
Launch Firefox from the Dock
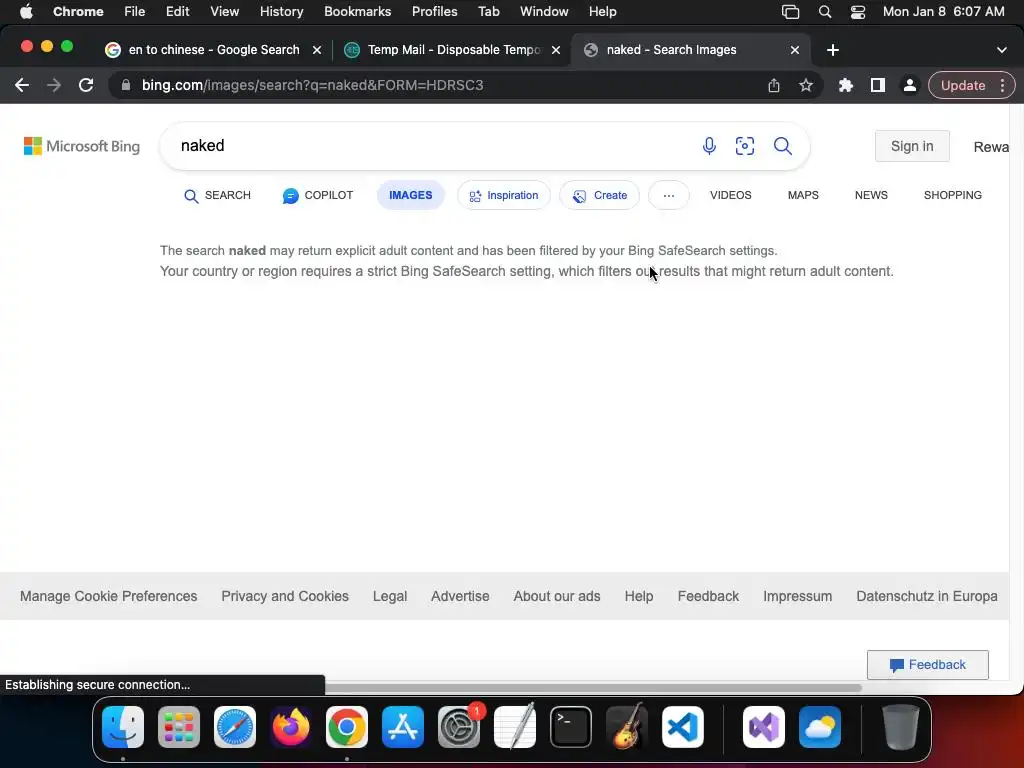pyautogui.click(x=291, y=727)
